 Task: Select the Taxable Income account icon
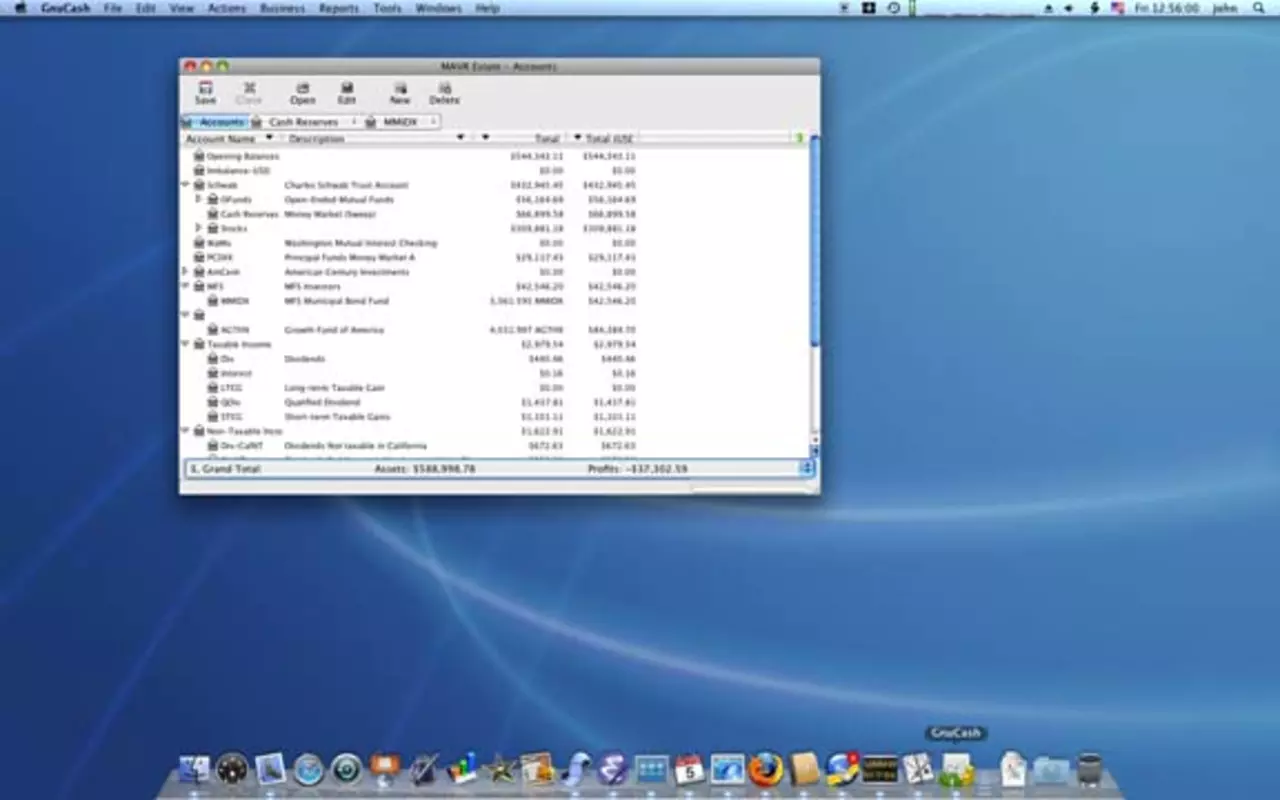pos(199,344)
